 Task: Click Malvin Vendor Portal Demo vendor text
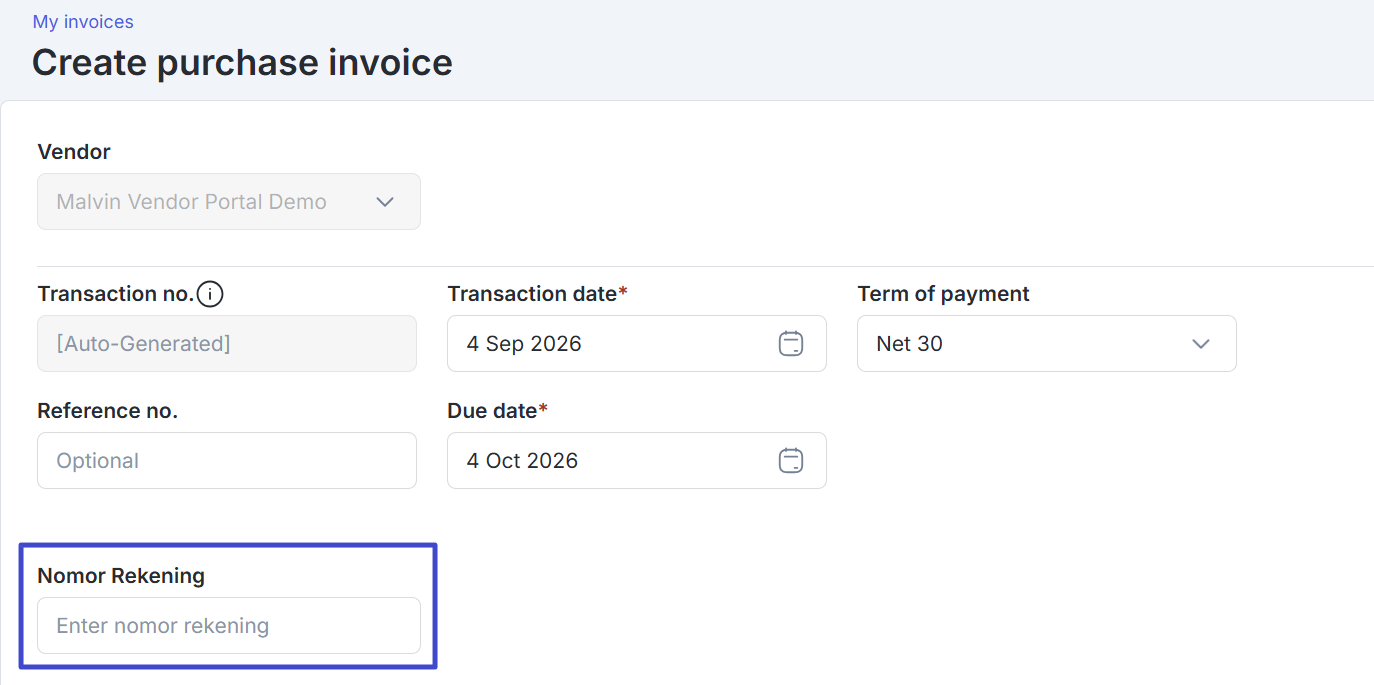(191, 202)
